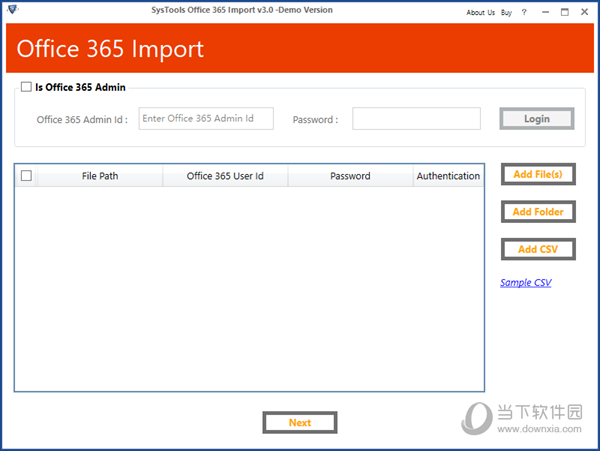This screenshot has width=600, height=451.
Task: Click the Add File(s) button
Action: pyautogui.click(x=538, y=174)
